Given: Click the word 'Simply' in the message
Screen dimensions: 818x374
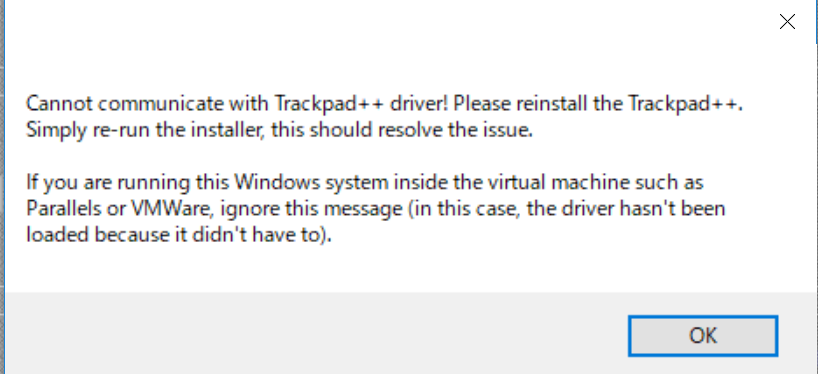Looking at the screenshot, I should click(x=54, y=130).
